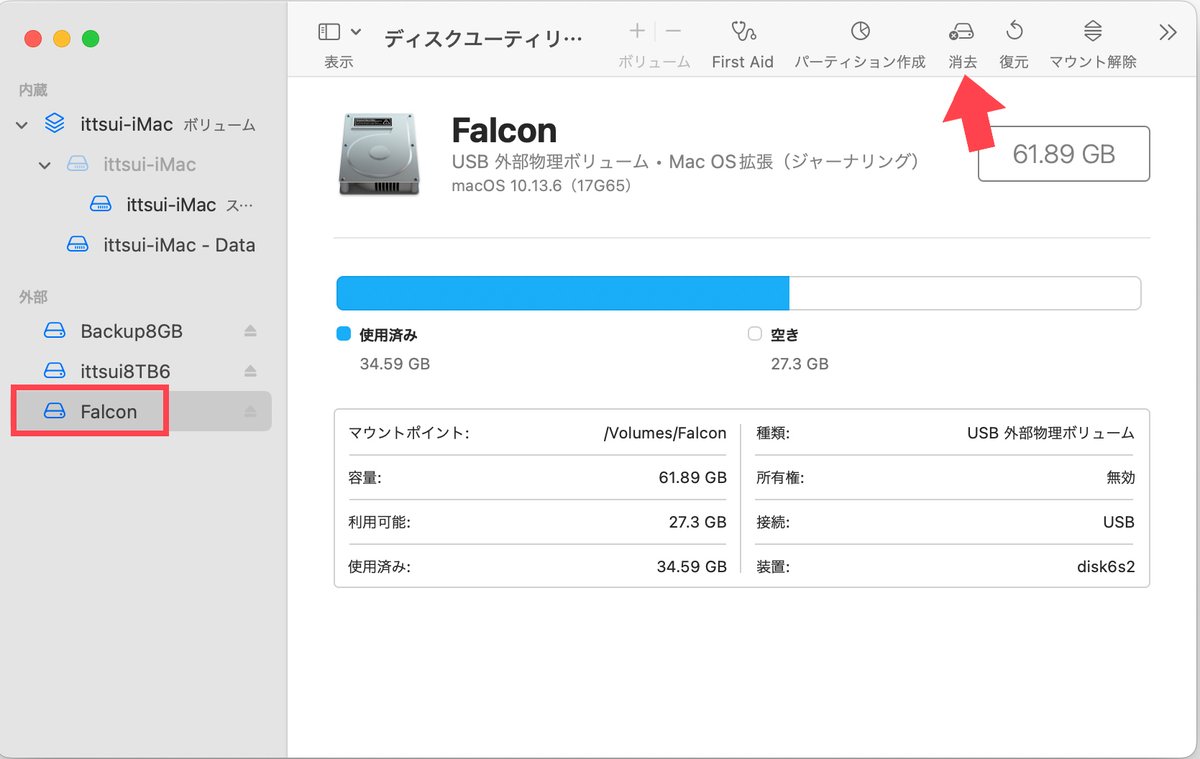Close the Disk Utility window
Viewport: 1200px width, 759px height.
click(33, 39)
